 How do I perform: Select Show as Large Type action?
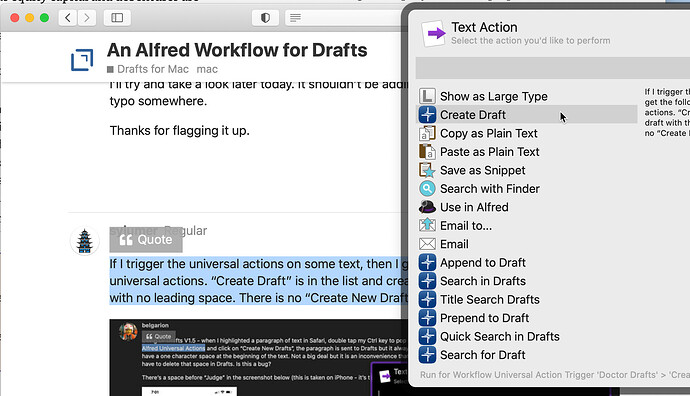pos(526,96)
